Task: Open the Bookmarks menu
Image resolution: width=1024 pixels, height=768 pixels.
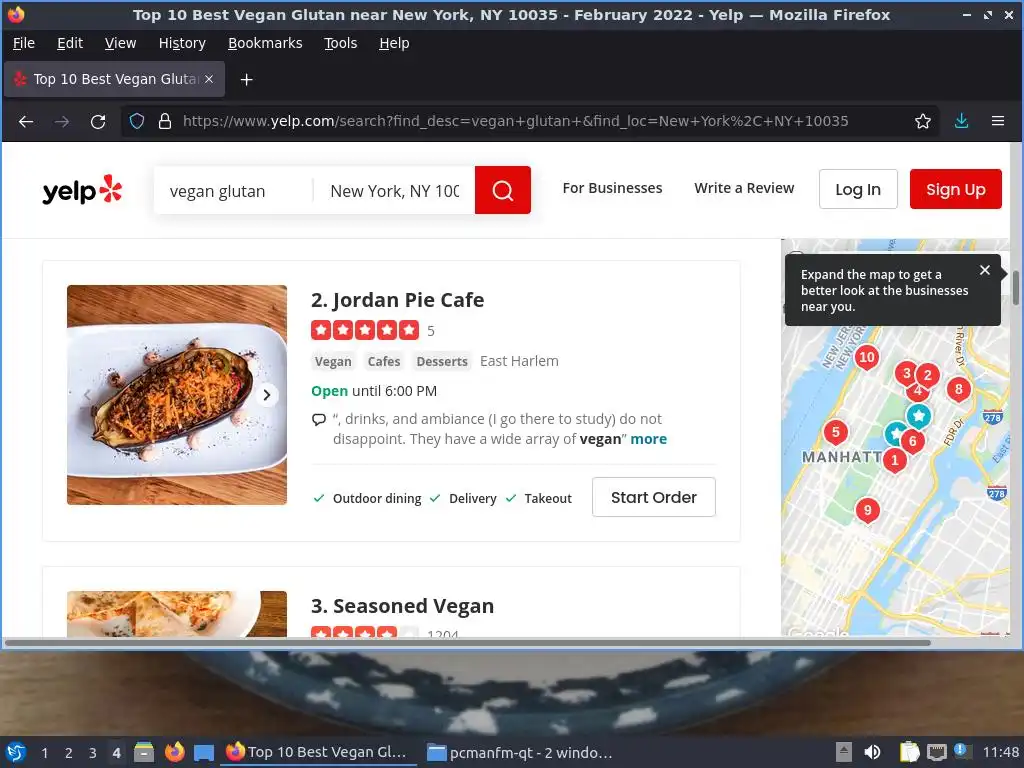Action: [x=265, y=43]
